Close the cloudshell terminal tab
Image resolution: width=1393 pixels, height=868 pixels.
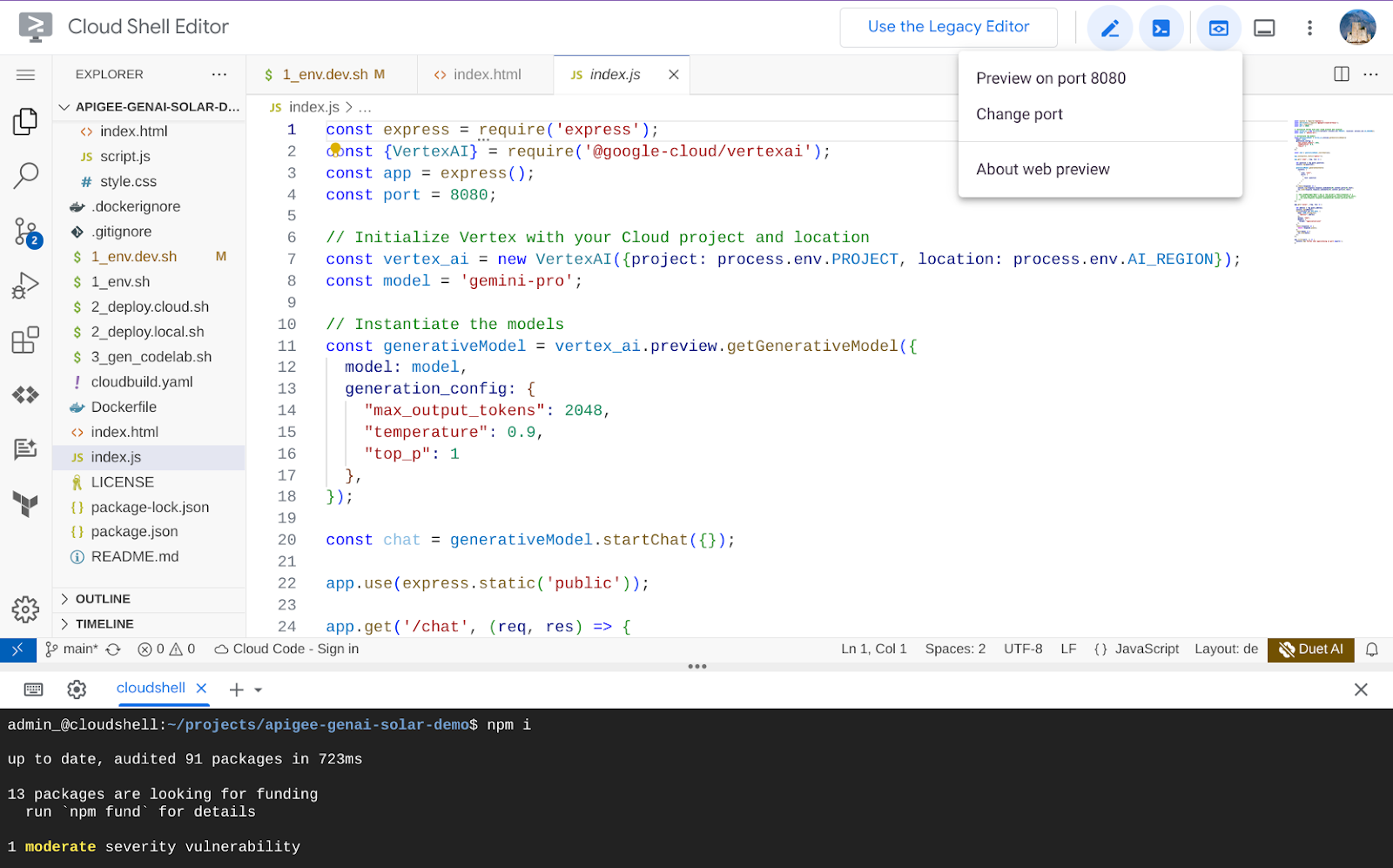pyautogui.click(x=201, y=688)
